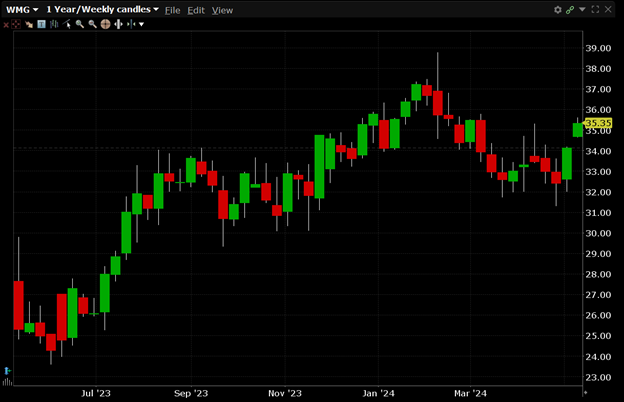Open the View menu
624x402 pixels.
pos(222,10)
